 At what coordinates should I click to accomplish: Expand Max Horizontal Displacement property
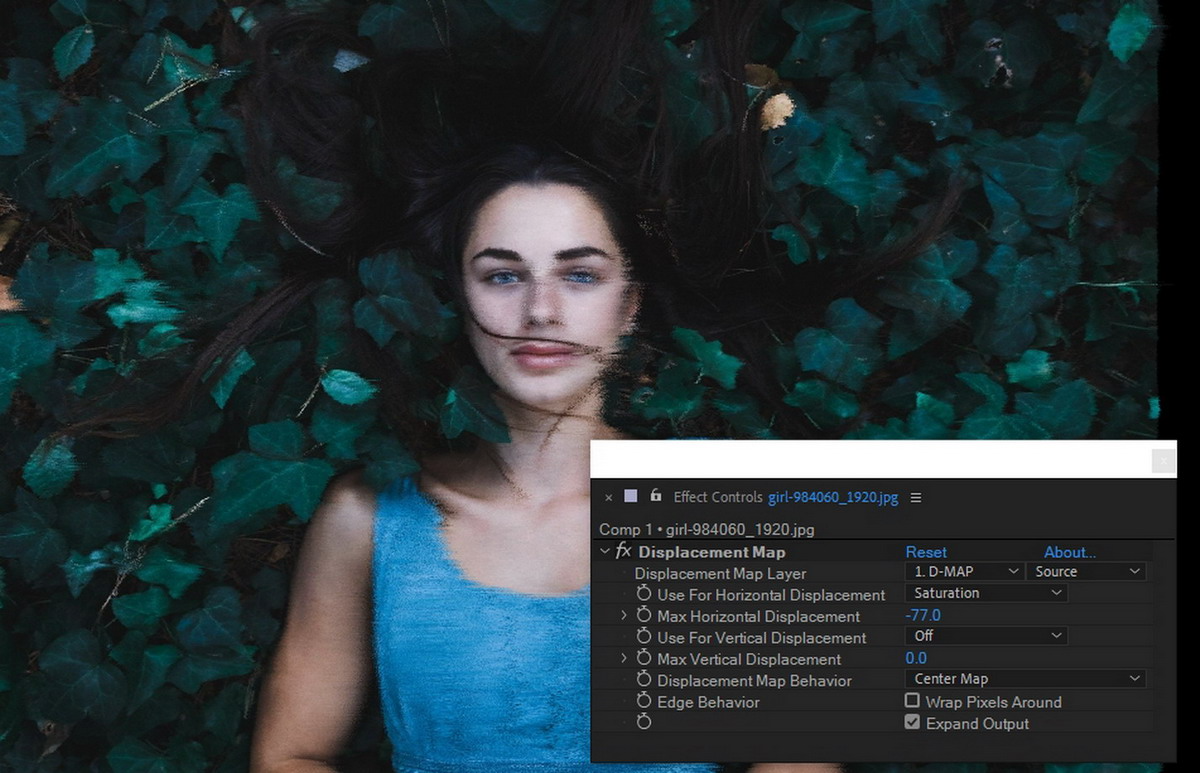coord(624,616)
